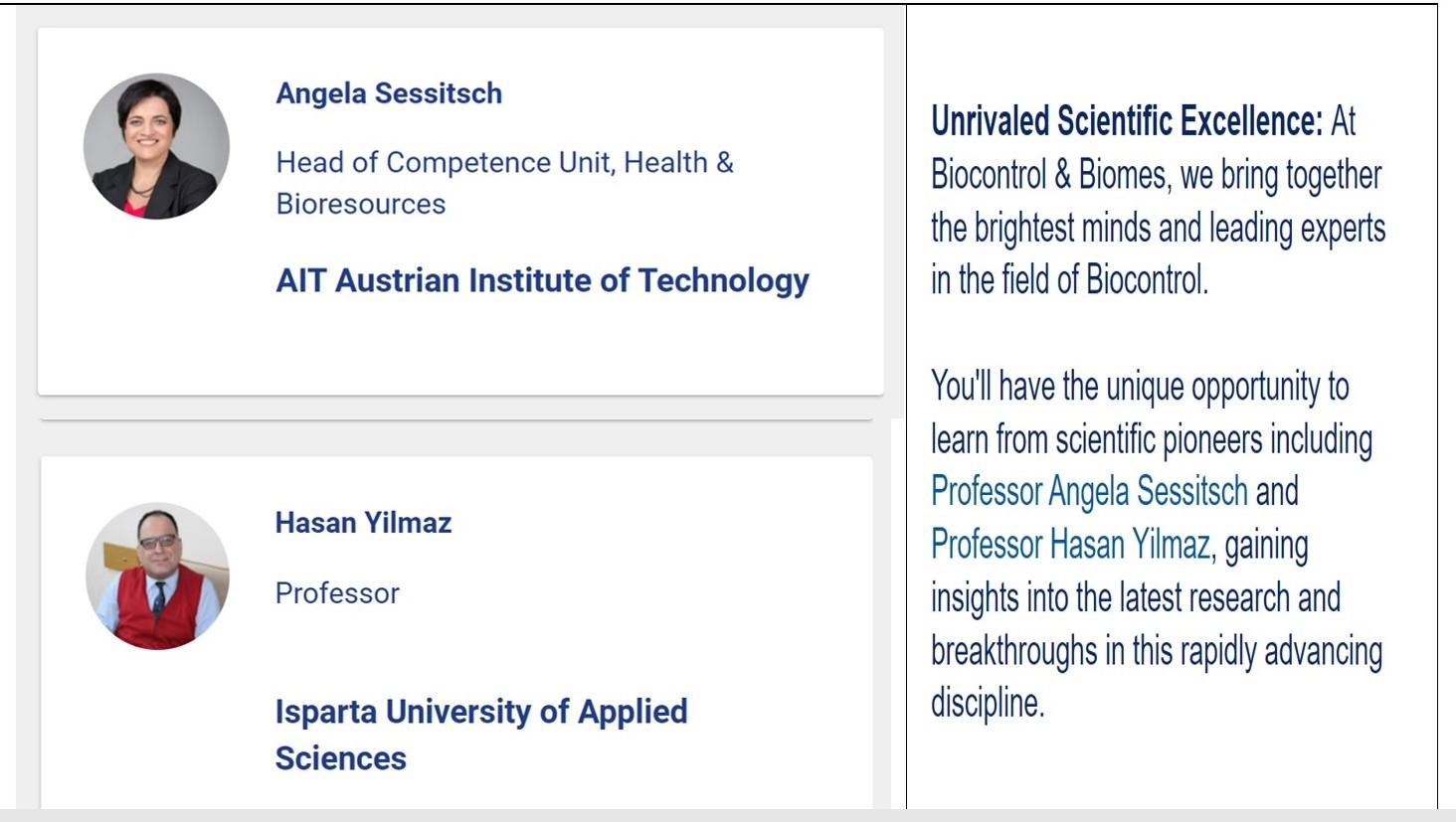Click the 'Unrivaled Scientific Excellence:' bold heading
Screen dimensions: 1456x822
1127,121
